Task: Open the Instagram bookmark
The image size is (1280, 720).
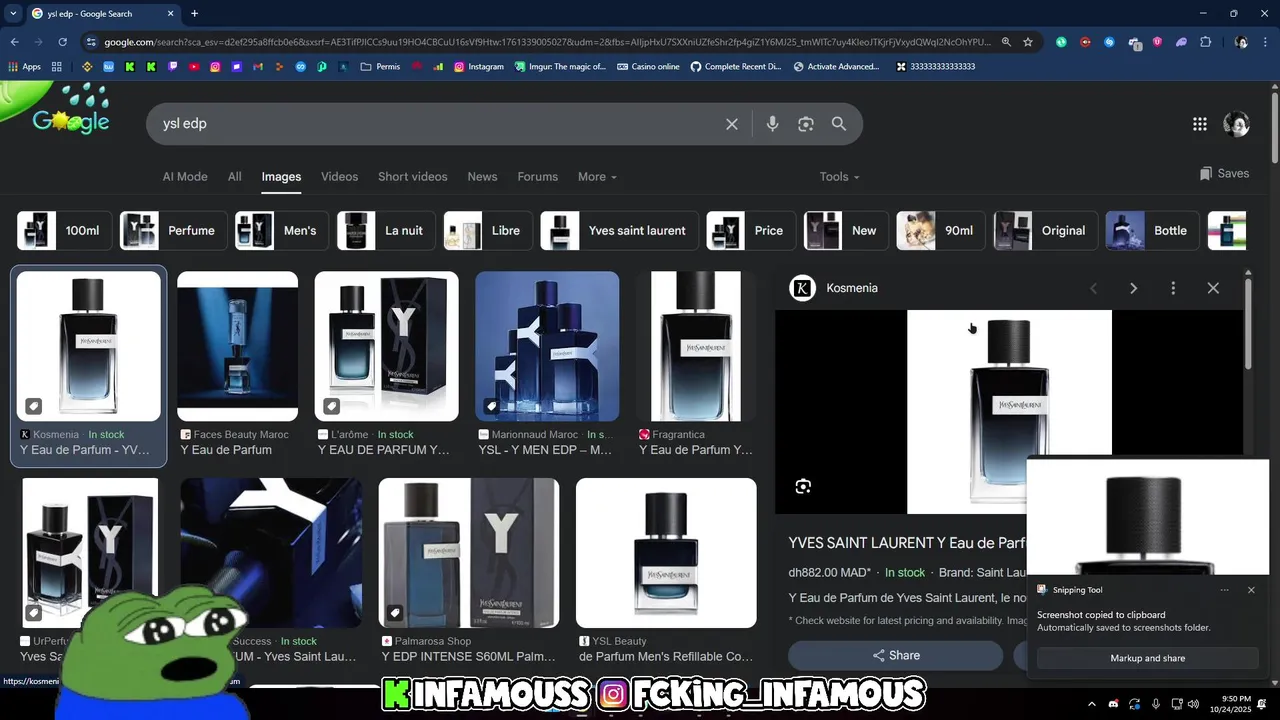Action: pyautogui.click(x=479, y=67)
